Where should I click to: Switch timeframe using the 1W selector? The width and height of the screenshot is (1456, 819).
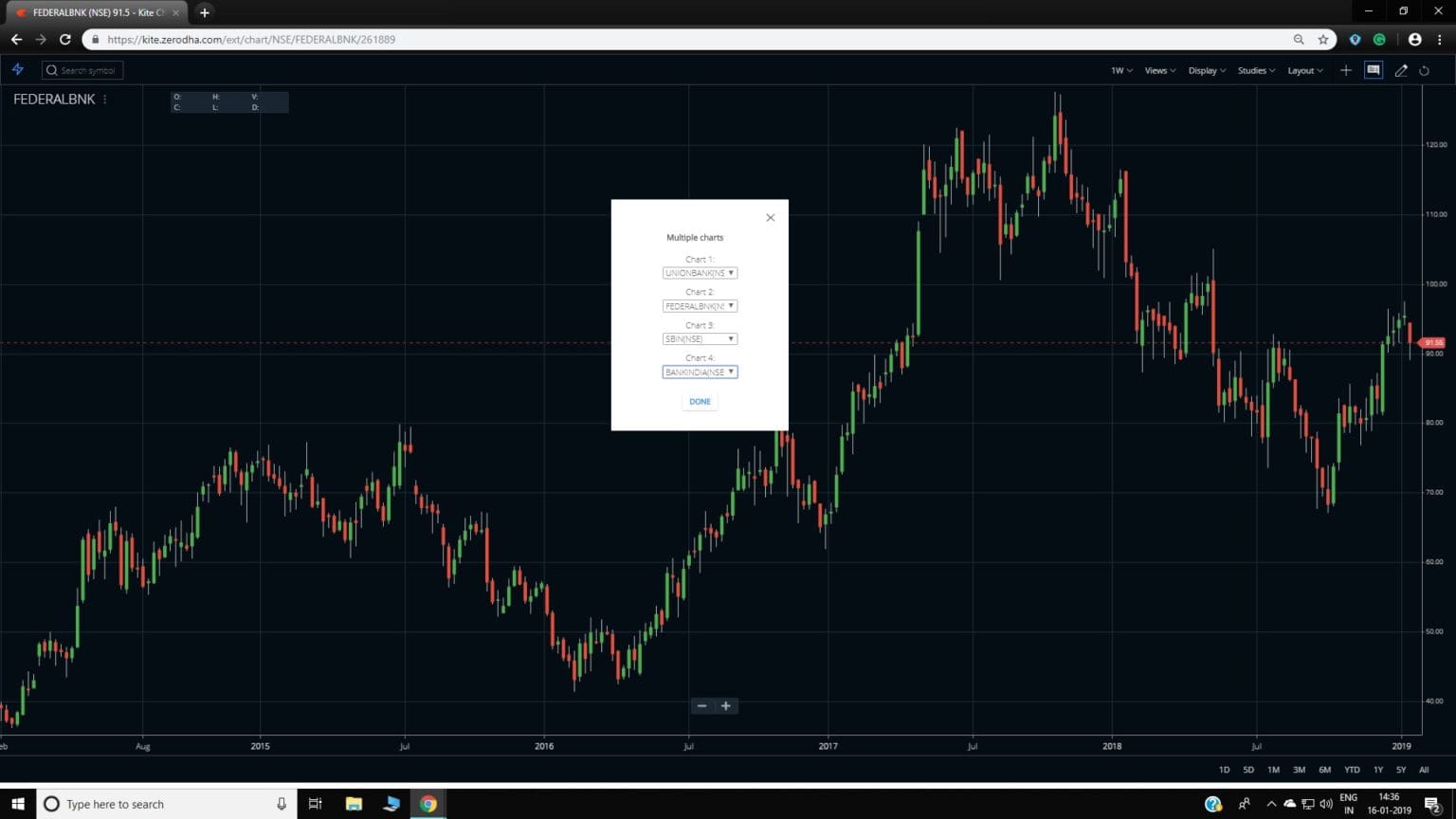[1119, 70]
